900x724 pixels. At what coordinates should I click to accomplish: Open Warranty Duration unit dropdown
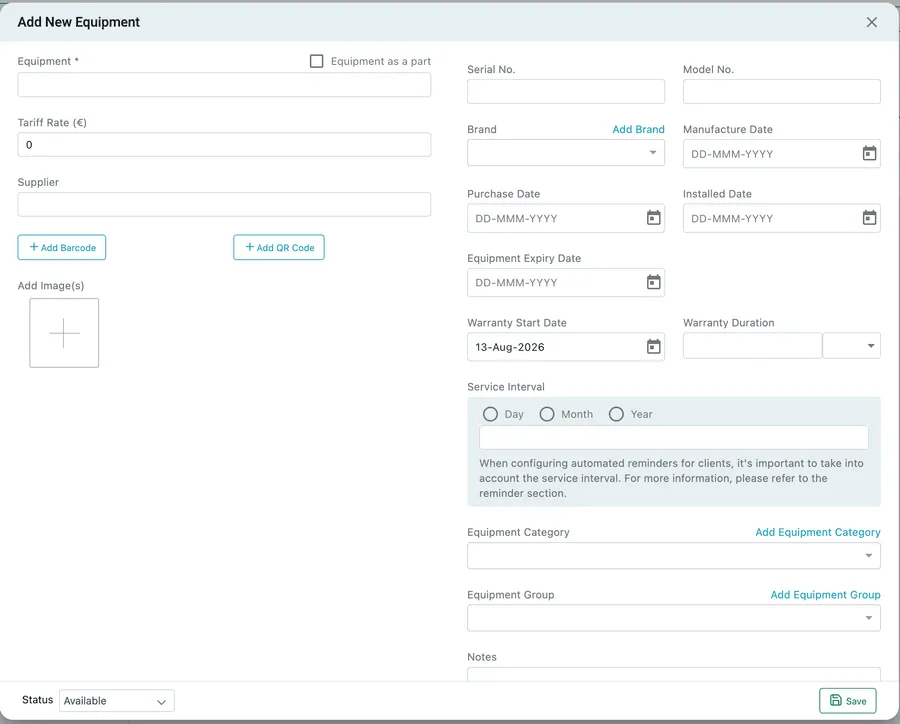pos(851,346)
